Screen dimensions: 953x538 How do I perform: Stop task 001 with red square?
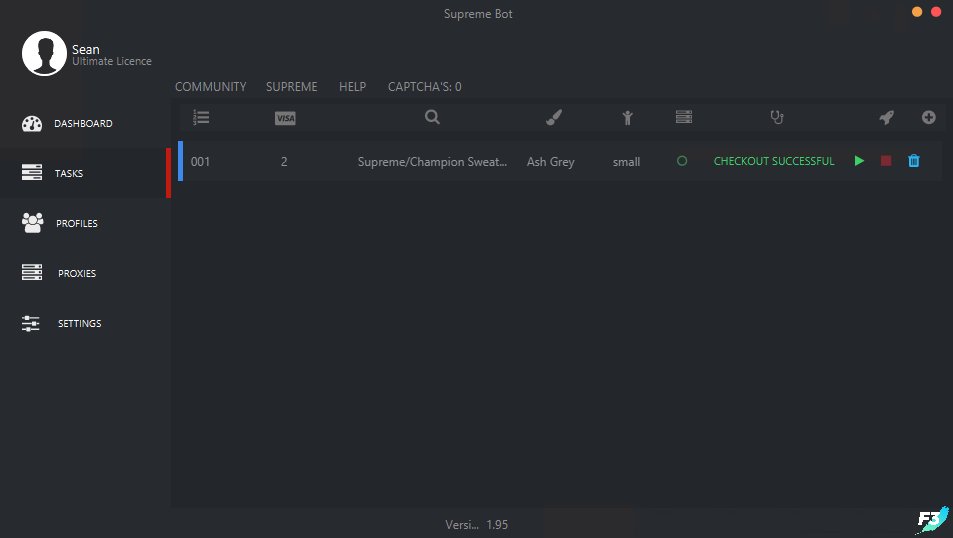pyautogui.click(x=886, y=160)
